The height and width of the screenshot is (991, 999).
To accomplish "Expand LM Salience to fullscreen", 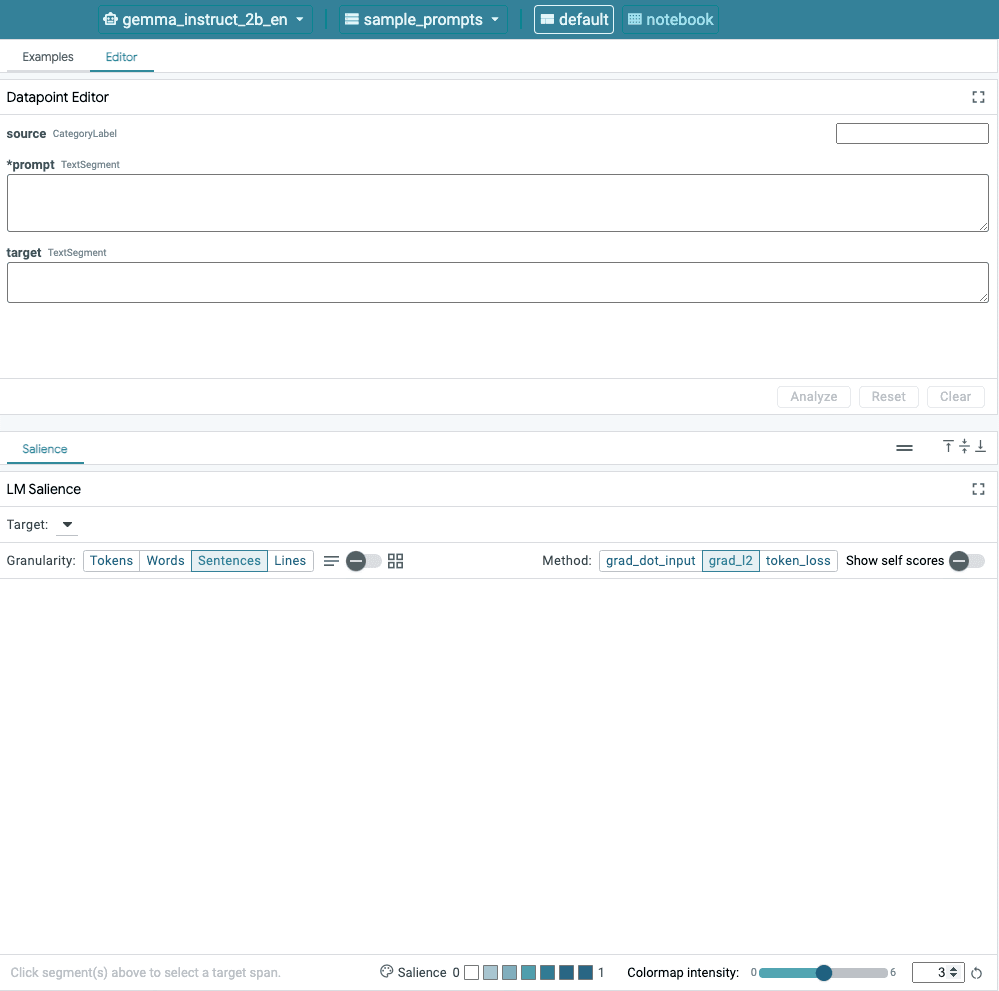I will 978,489.
